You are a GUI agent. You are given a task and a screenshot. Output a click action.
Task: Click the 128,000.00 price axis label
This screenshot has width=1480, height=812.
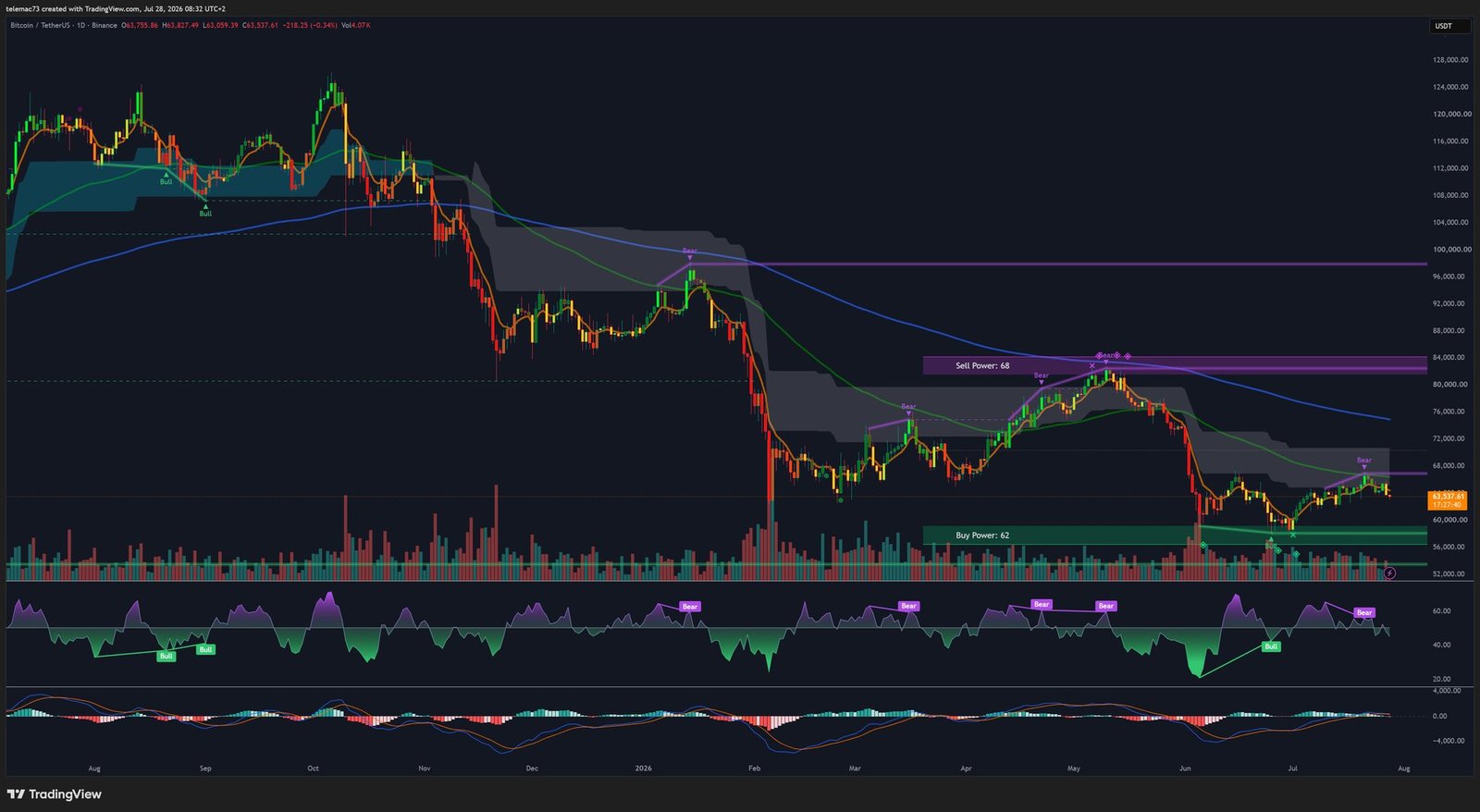click(1450, 60)
